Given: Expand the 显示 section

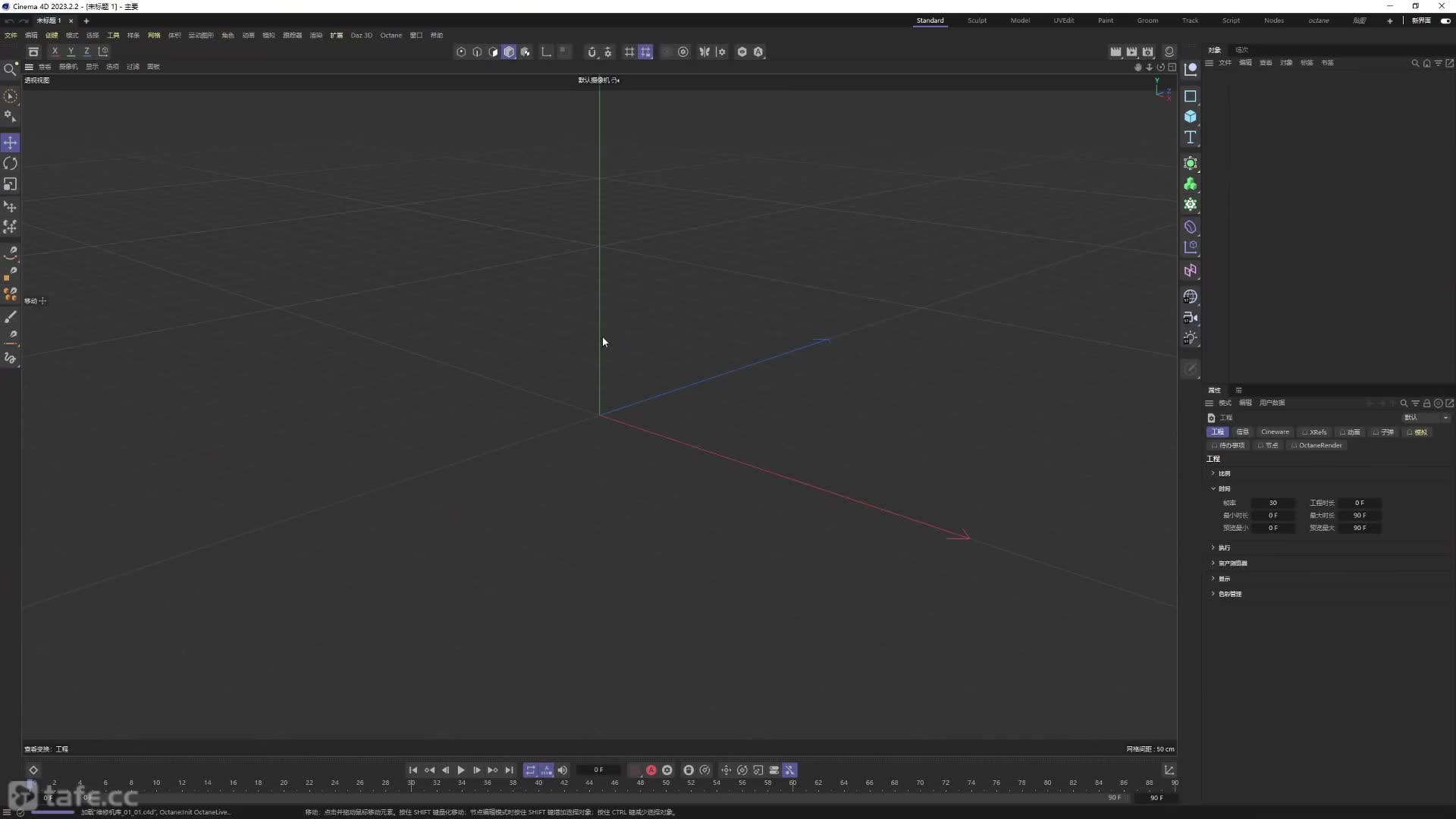Looking at the screenshot, I should (1224, 579).
